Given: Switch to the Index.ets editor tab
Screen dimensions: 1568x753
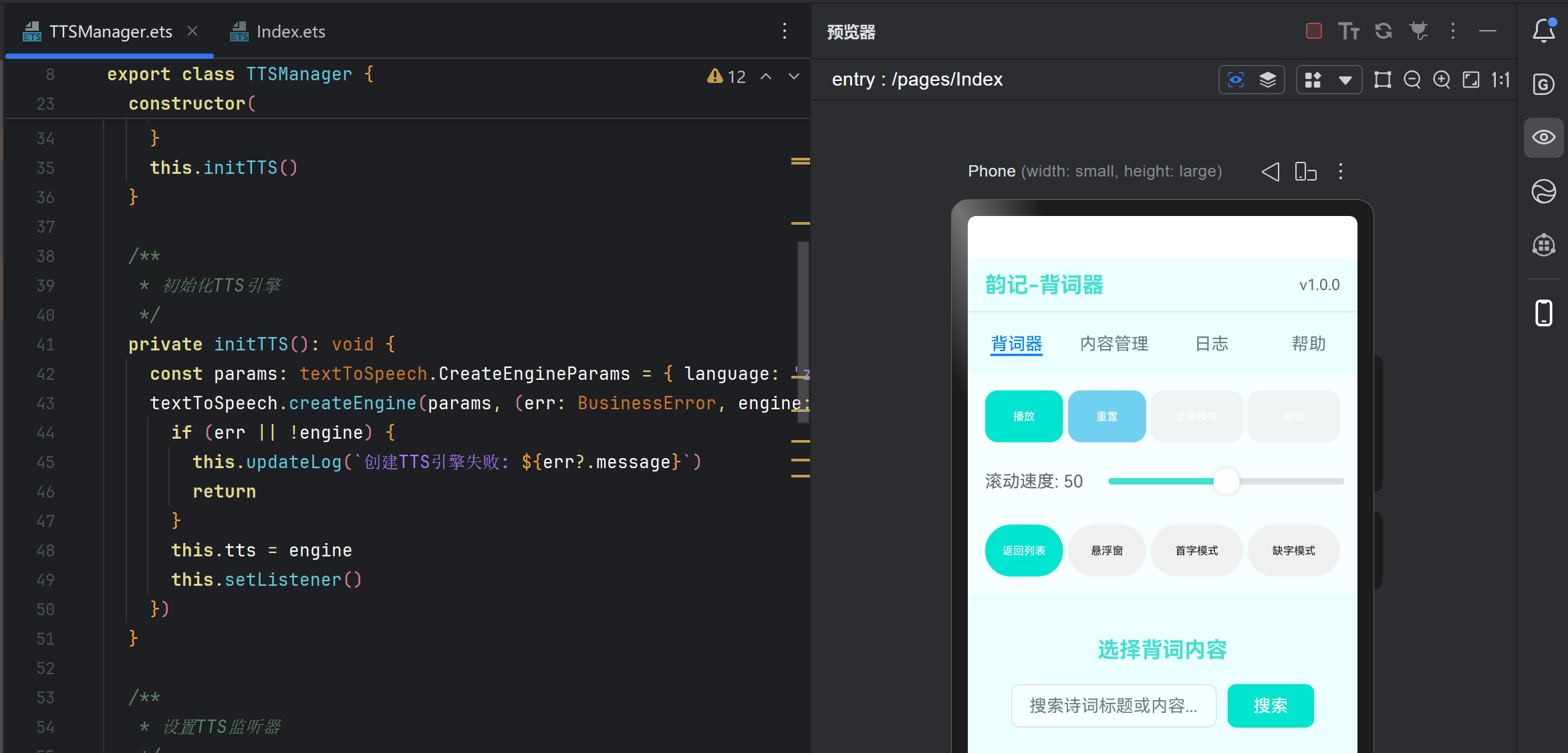Looking at the screenshot, I should click(290, 31).
